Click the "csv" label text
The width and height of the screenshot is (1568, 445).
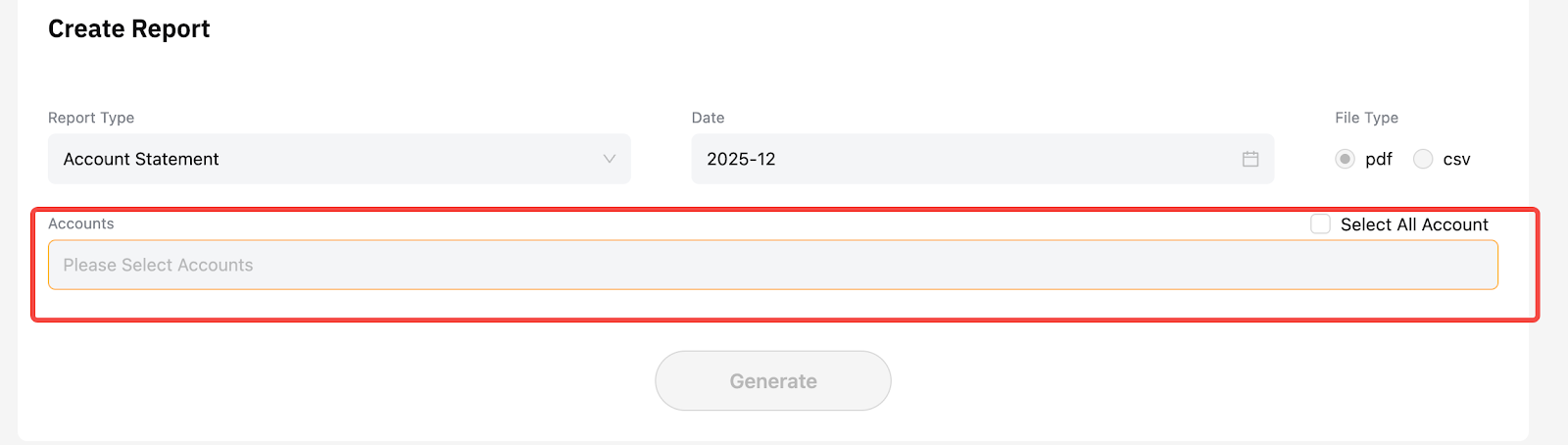1456,159
